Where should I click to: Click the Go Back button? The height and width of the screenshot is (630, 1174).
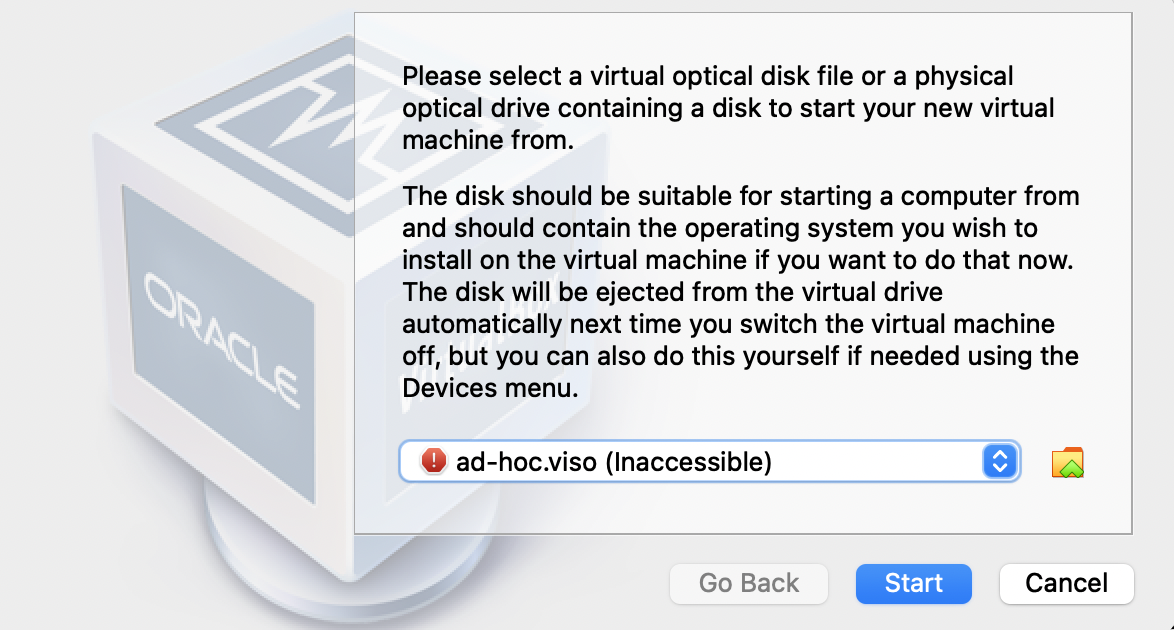coord(749,583)
